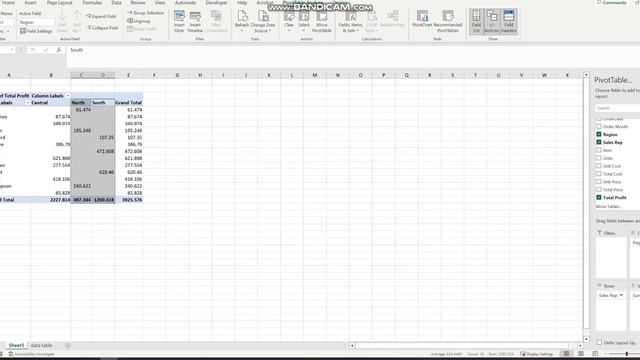The width and height of the screenshot is (640, 360).
Task: Check the Unit Cost field
Action: [599, 166]
